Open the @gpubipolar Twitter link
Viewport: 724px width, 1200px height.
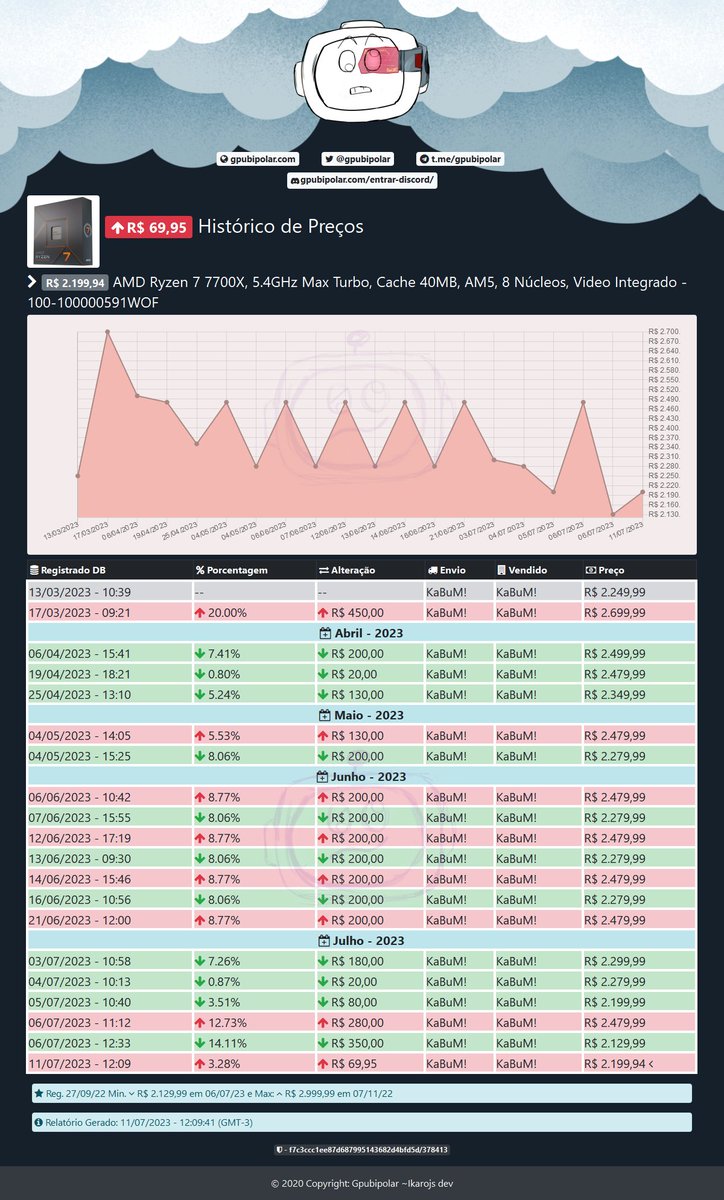[358, 159]
